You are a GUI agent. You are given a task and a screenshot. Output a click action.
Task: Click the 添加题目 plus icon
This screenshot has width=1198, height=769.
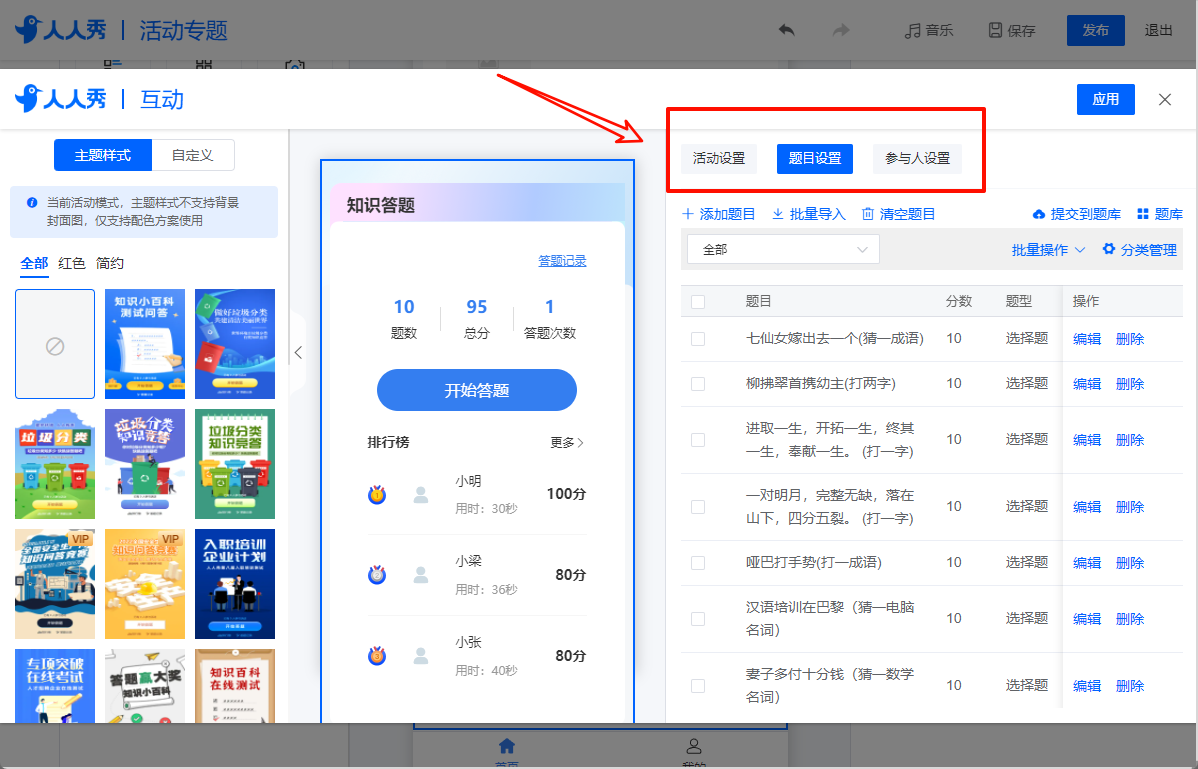click(688, 214)
